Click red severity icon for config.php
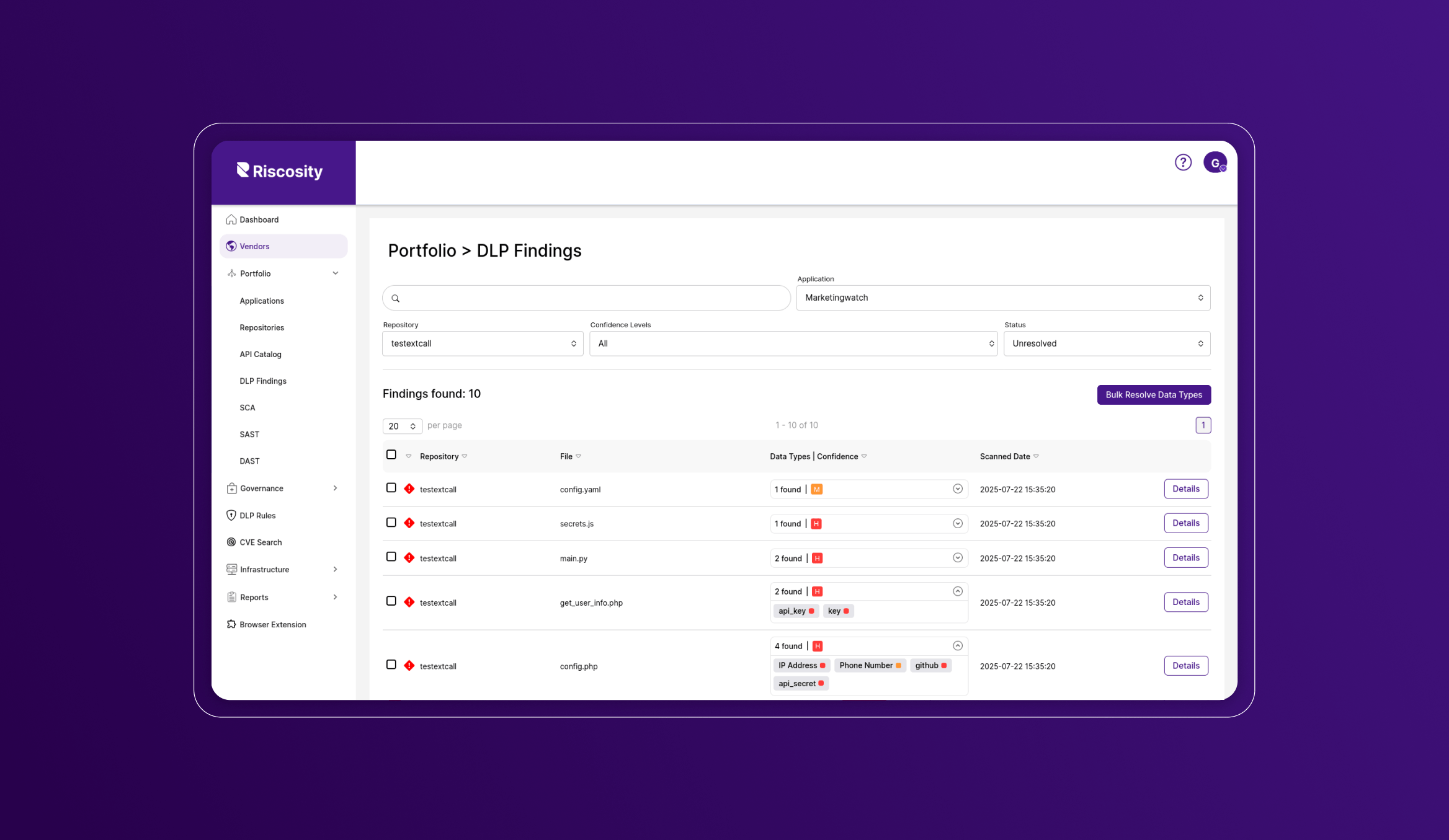The height and width of the screenshot is (840, 1449). click(409, 666)
